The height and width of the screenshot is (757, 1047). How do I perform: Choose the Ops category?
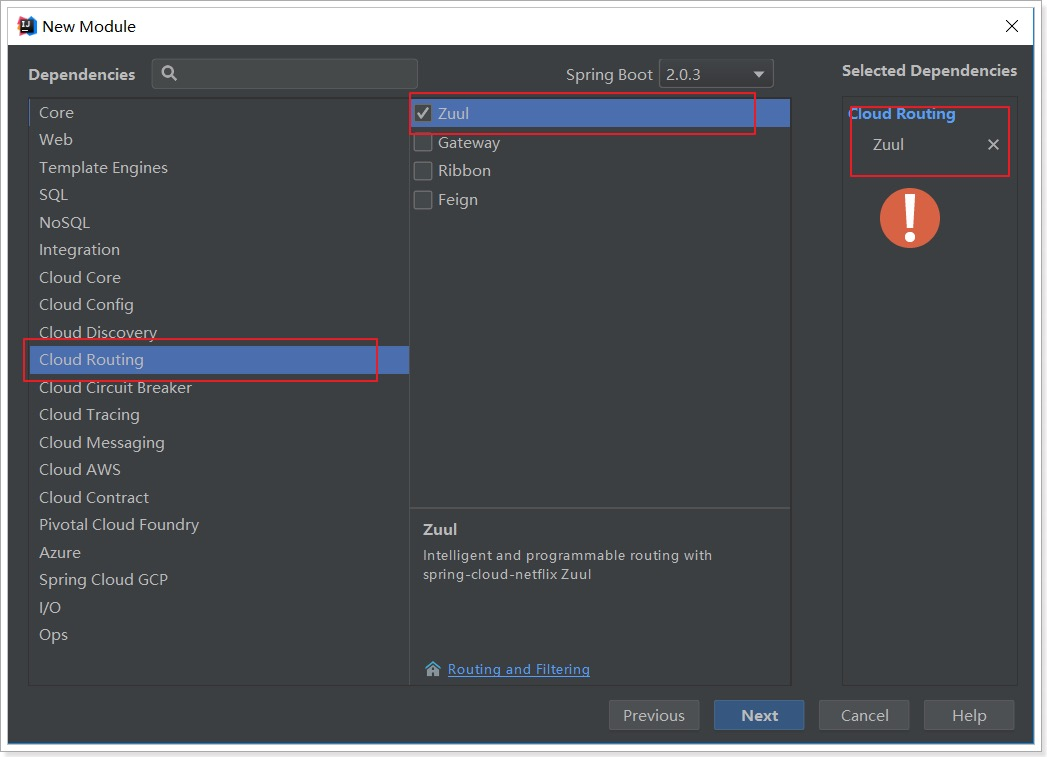[x=219, y=635]
